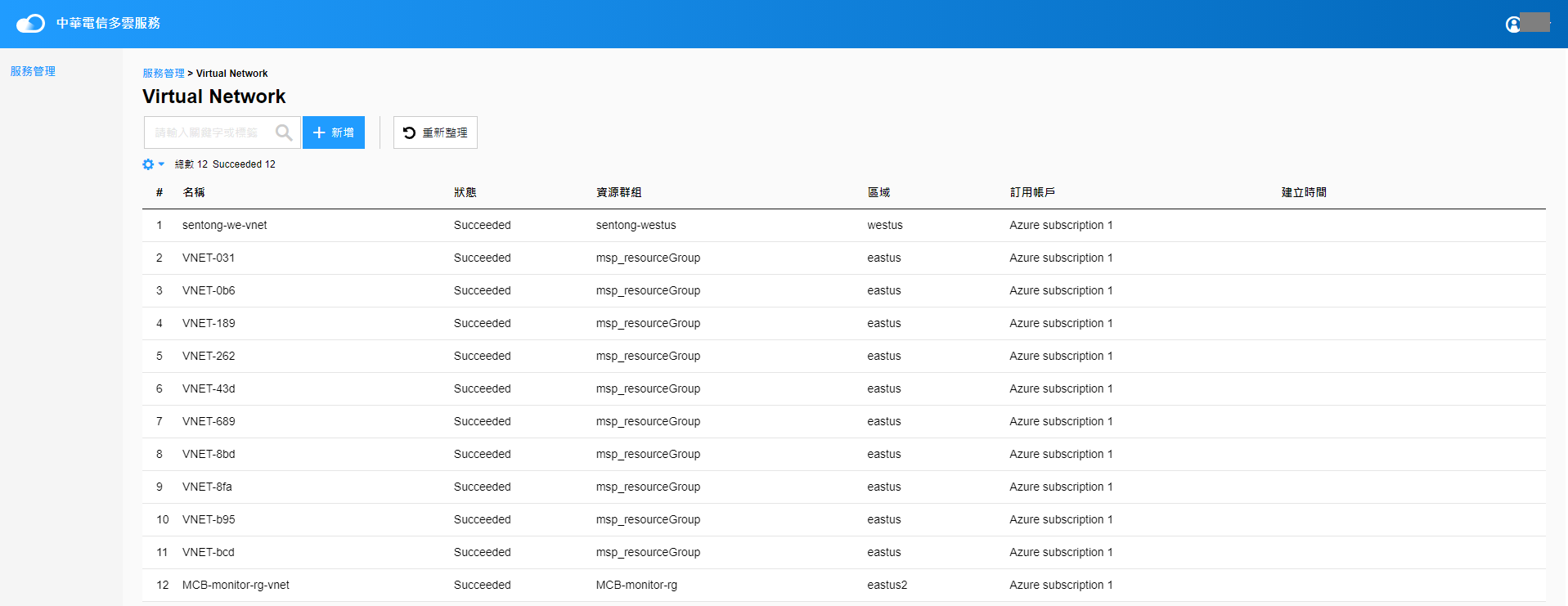Select VNET-bcd network
Screen dimensions: 1568x606
tap(208, 552)
